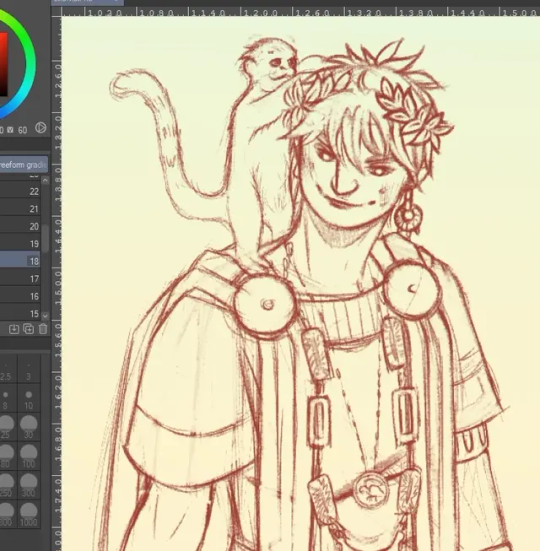Click the circled play-arrow icon beside 60

[x=41, y=128]
